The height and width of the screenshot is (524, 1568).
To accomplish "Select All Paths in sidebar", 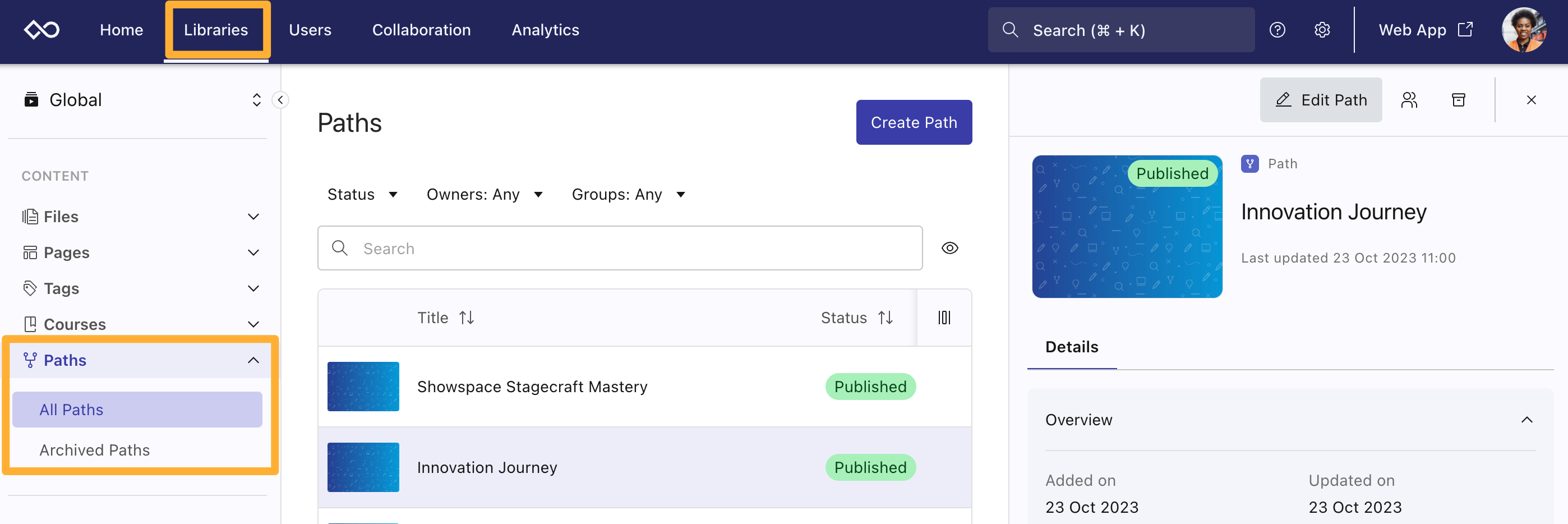I will 137,410.
